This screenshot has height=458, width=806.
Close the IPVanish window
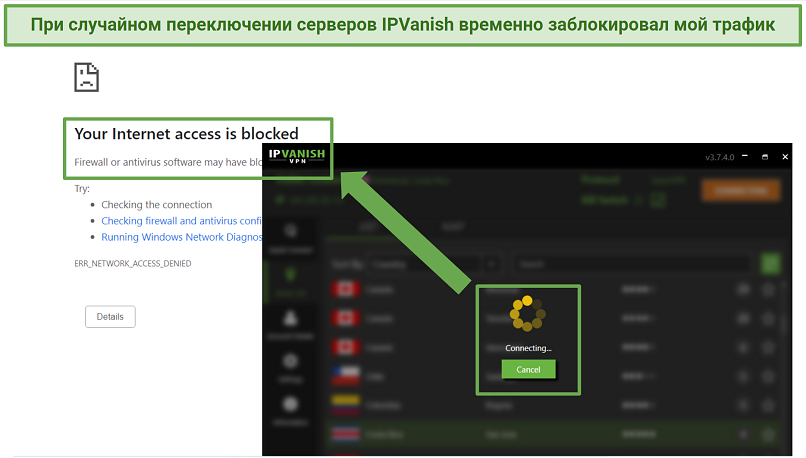(x=785, y=157)
